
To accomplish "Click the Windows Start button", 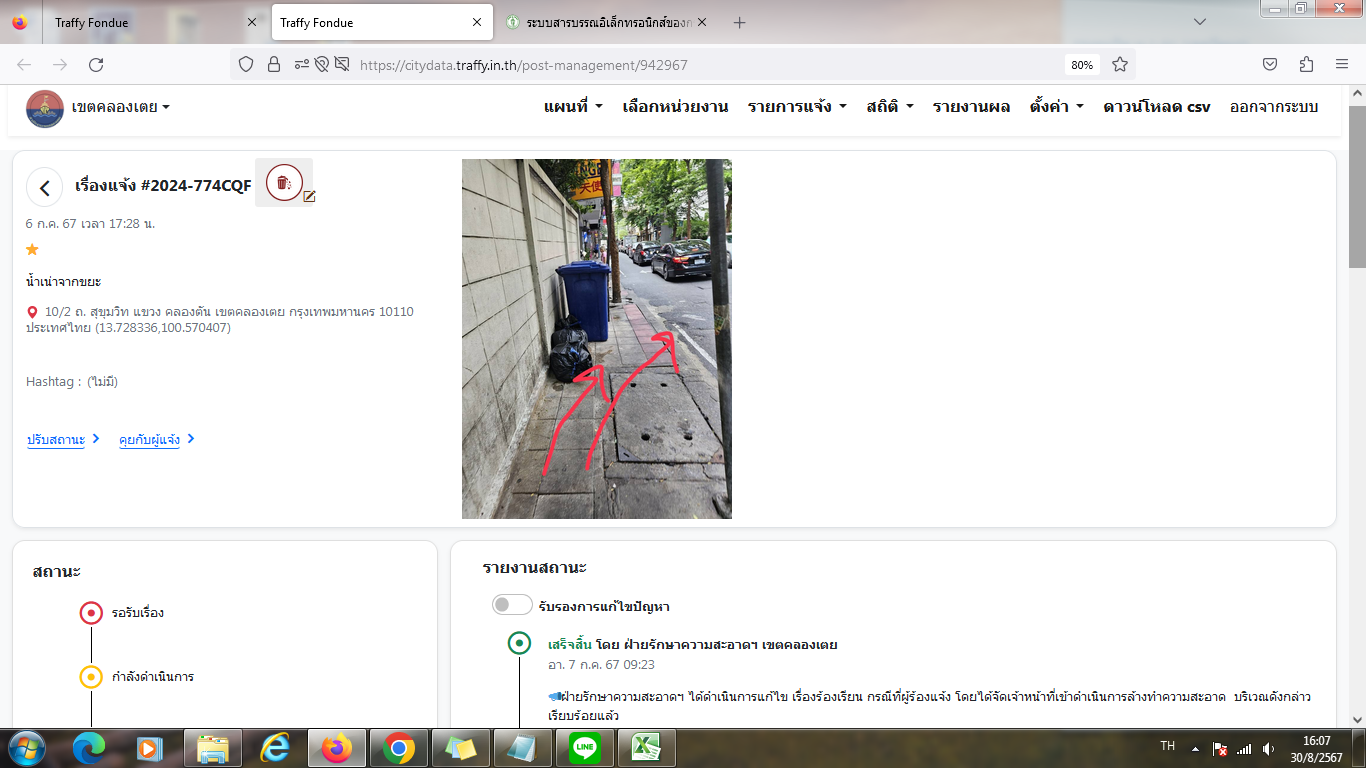I will click(x=25, y=748).
